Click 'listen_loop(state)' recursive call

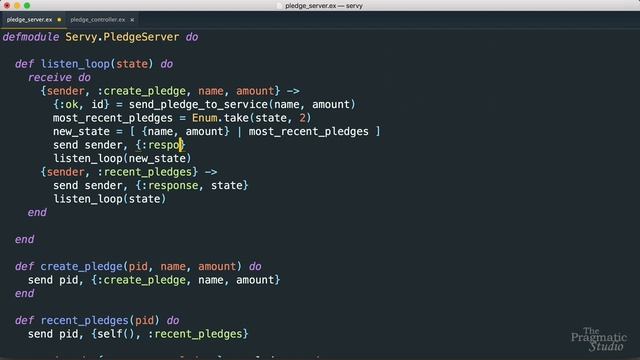tap(109, 199)
